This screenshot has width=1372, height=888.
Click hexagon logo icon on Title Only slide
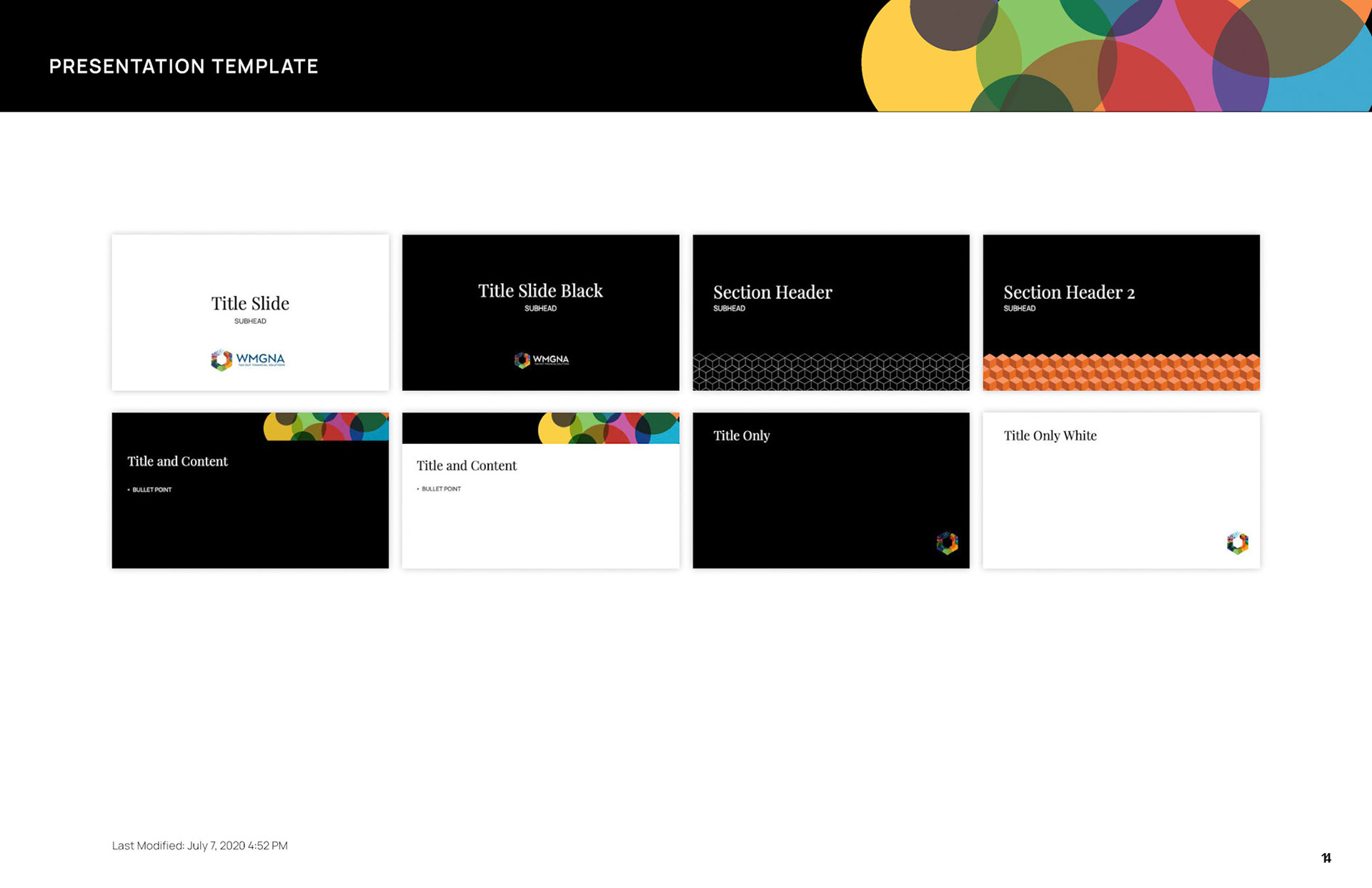tap(947, 543)
